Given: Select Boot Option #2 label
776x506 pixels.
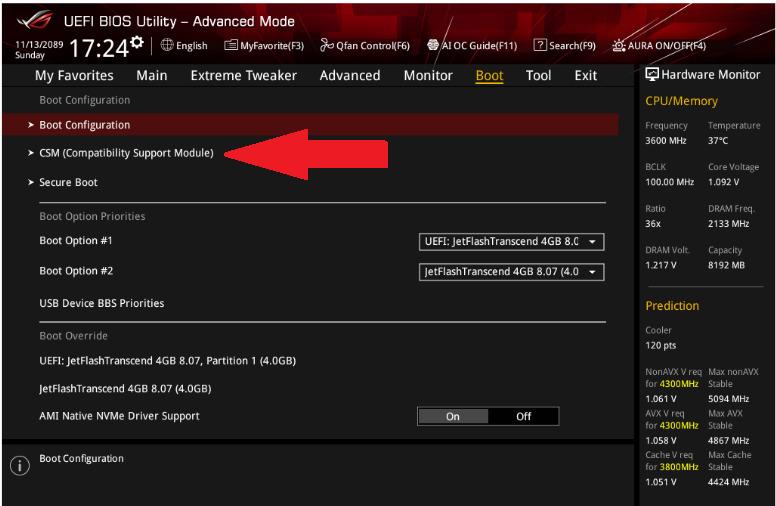Looking at the screenshot, I should pyautogui.click(x=76, y=271).
